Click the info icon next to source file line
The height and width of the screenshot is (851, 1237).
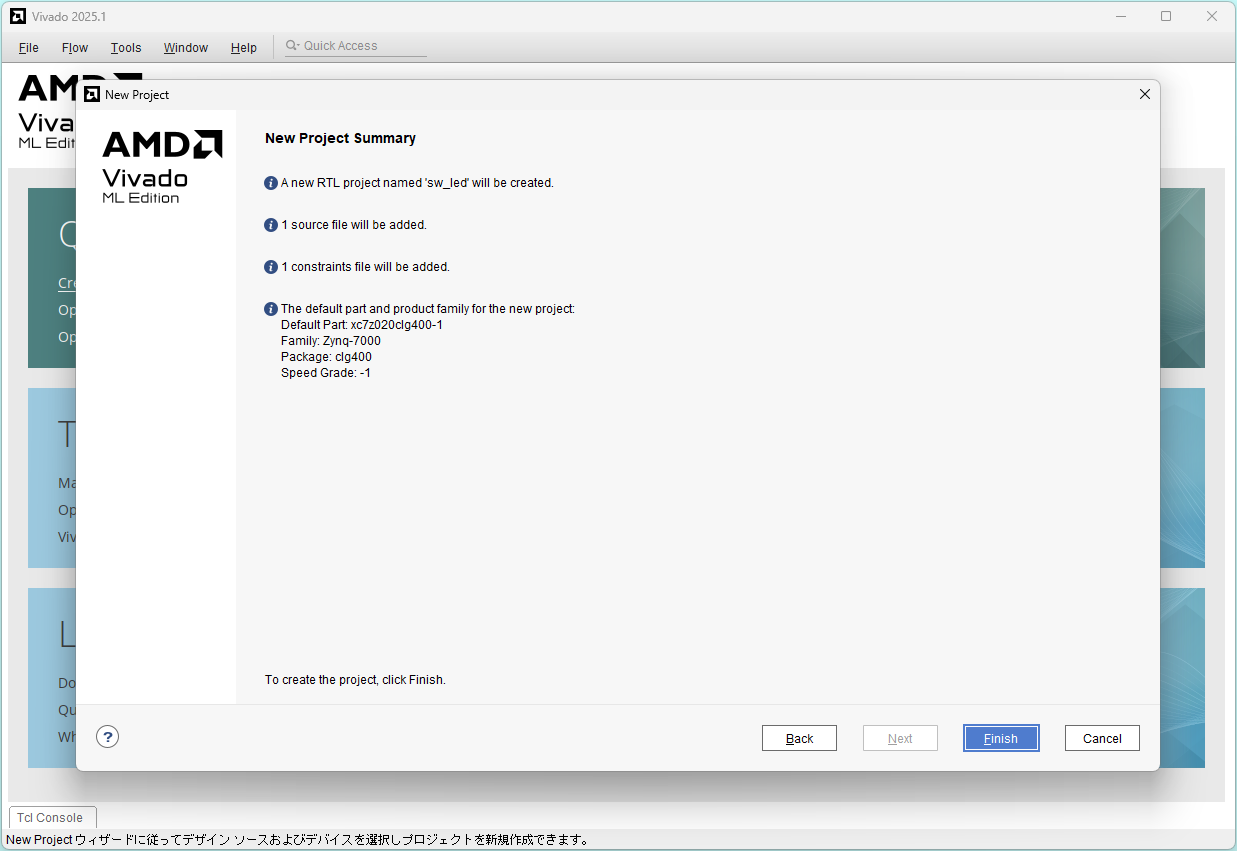[x=270, y=225]
